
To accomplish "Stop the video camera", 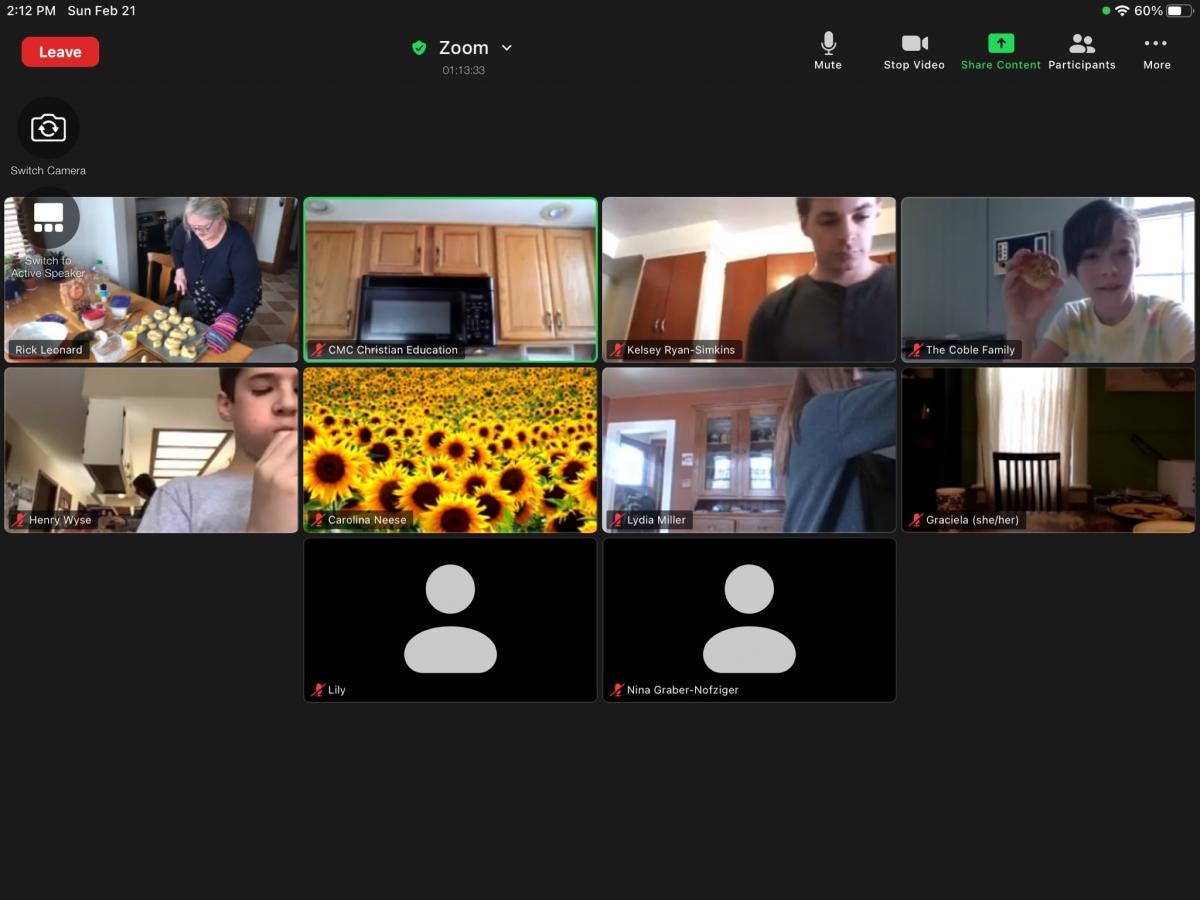I will [914, 51].
